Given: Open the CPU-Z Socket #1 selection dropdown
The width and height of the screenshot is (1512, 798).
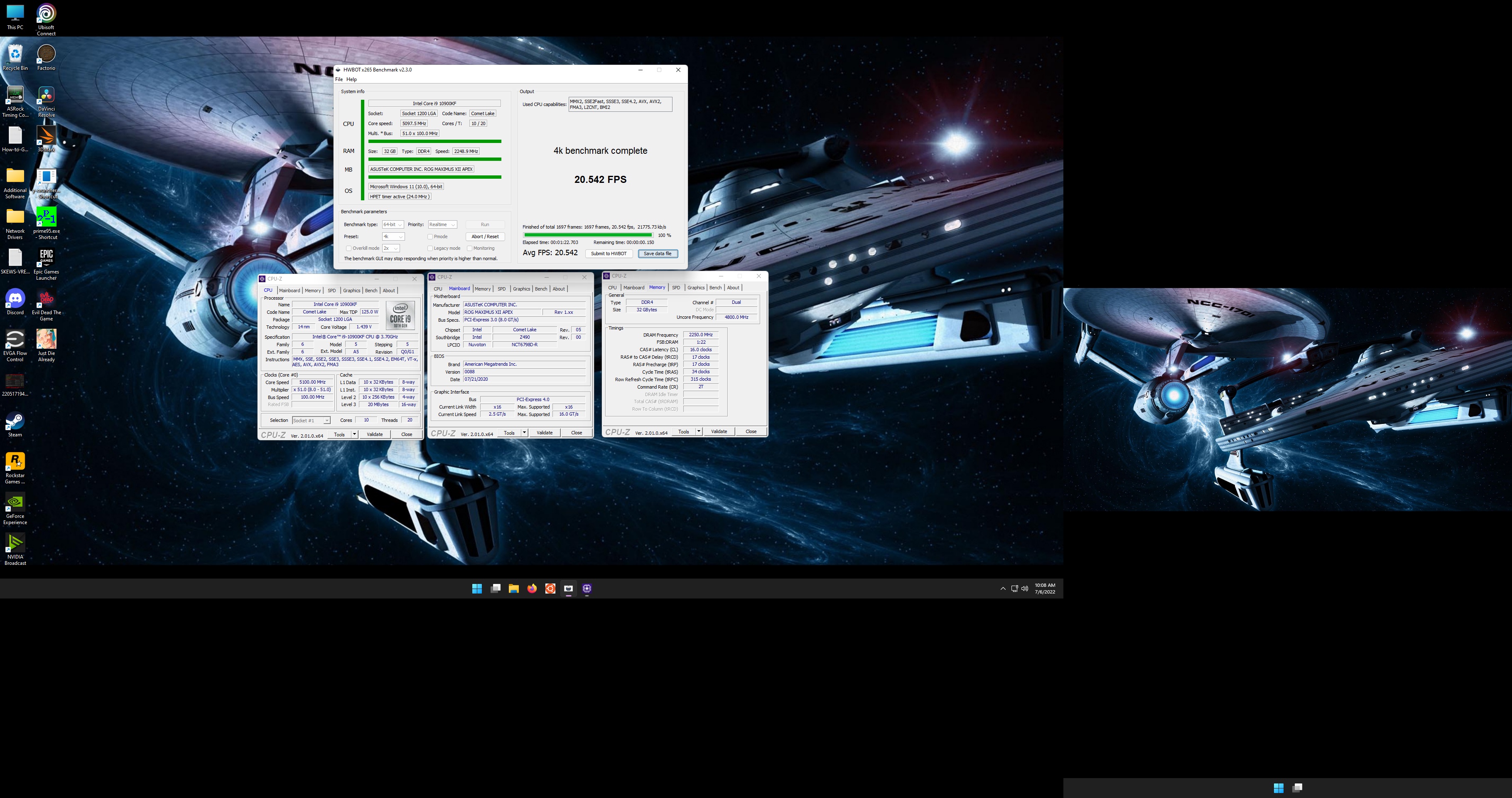Looking at the screenshot, I should tap(311, 421).
